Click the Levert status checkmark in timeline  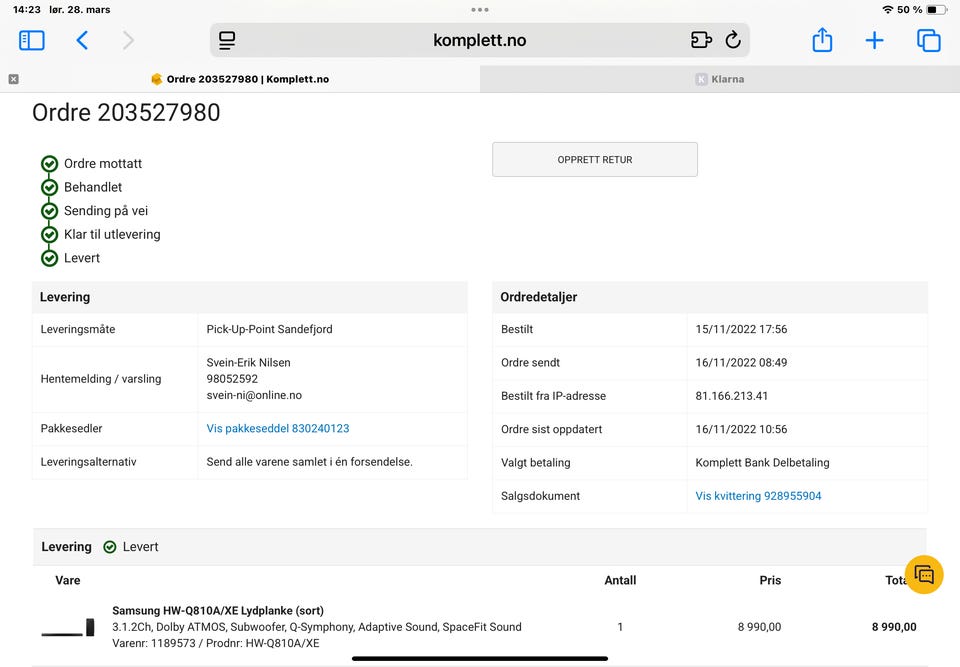[x=50, y=258]
